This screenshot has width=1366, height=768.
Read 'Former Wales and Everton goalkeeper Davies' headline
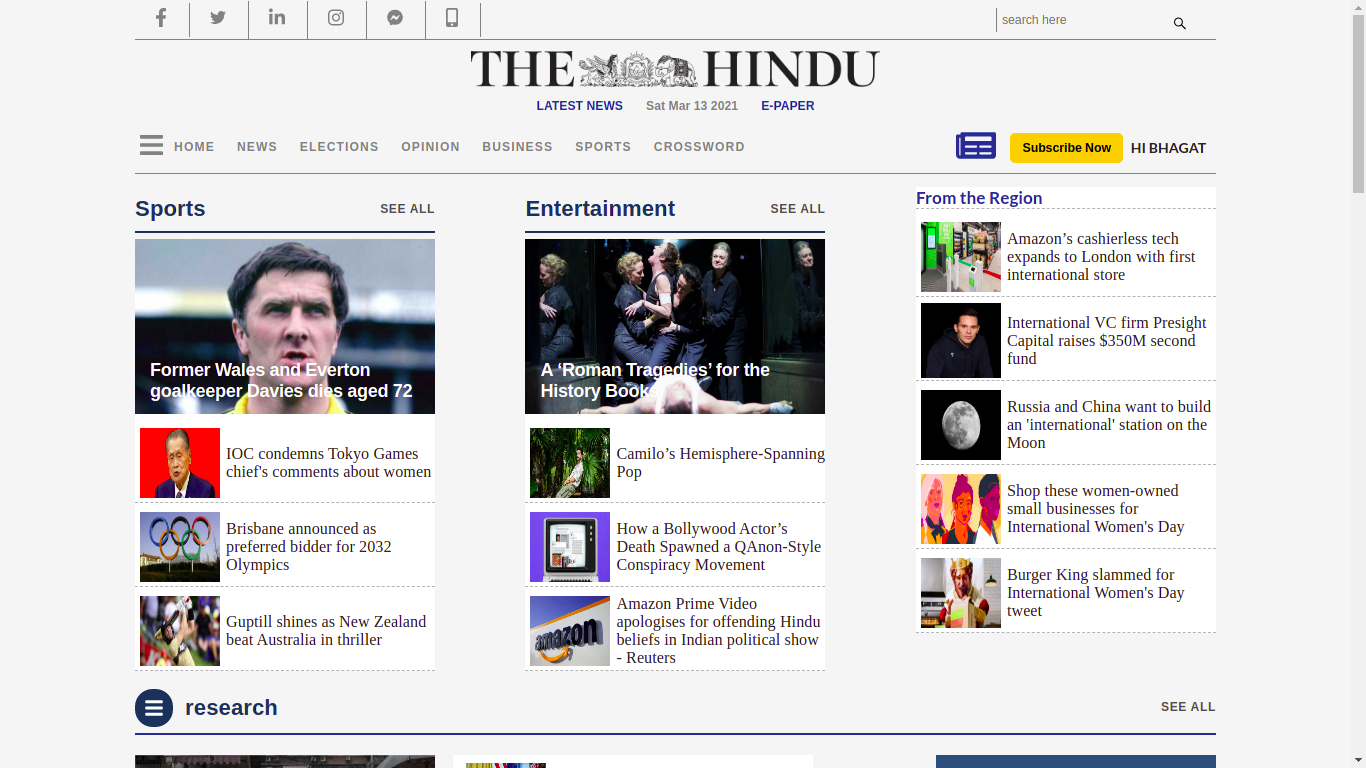click(x=281, y=381)
